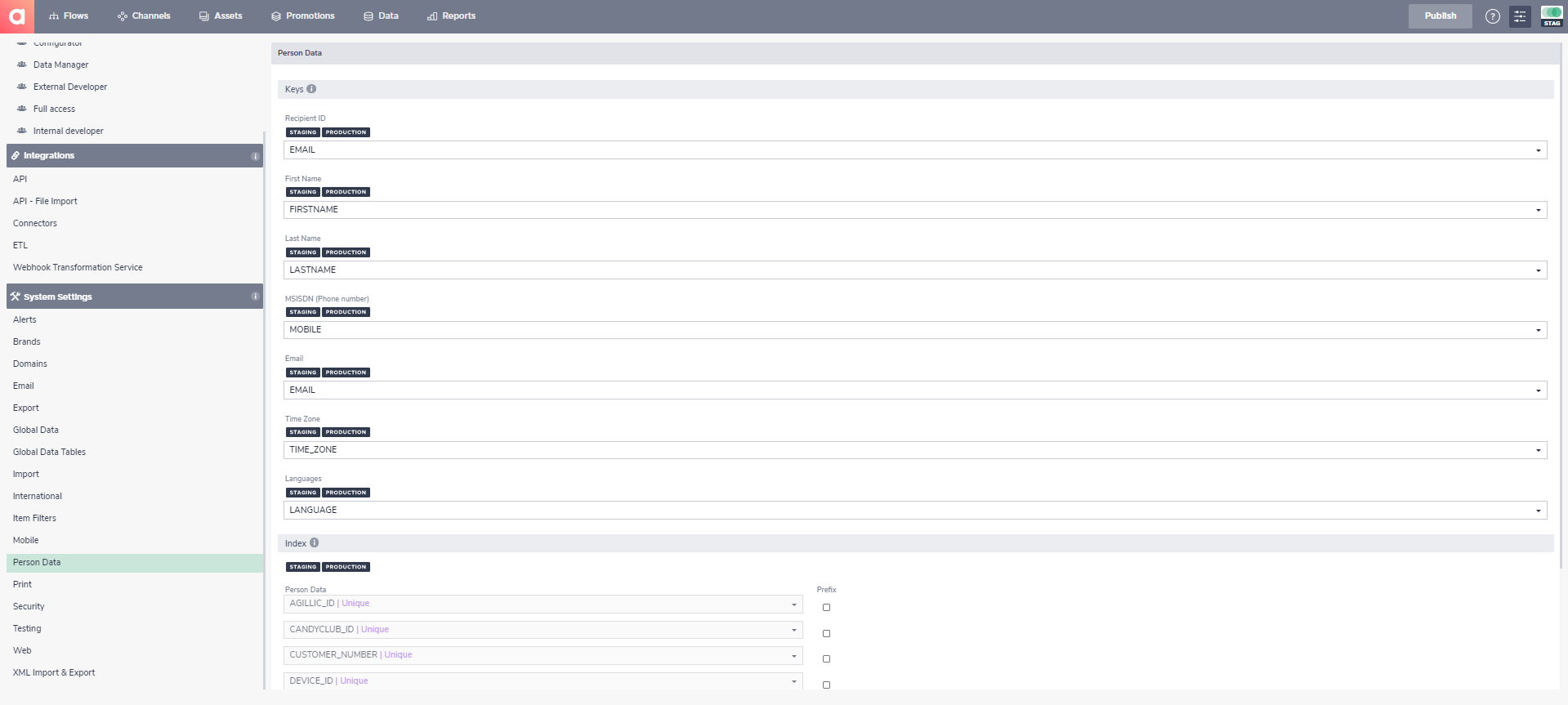Expand the Time Zone dropdown
Image resolution: width=1568 pixels, height=705 pixels.
tap(914, 450)
